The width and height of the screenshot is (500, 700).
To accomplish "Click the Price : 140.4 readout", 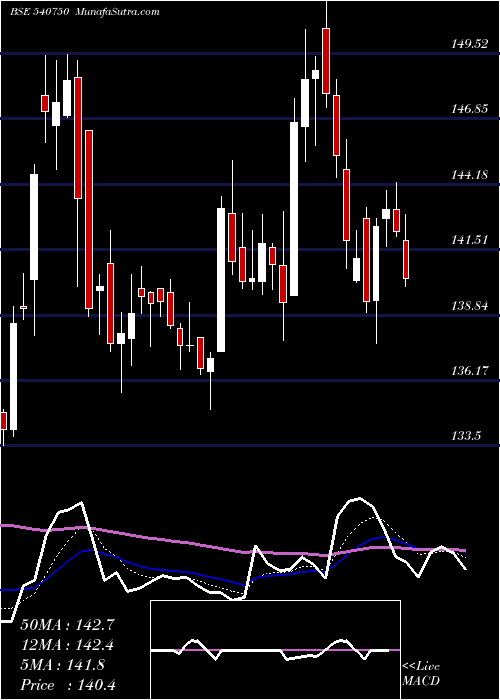I will [x=68, y=685].
